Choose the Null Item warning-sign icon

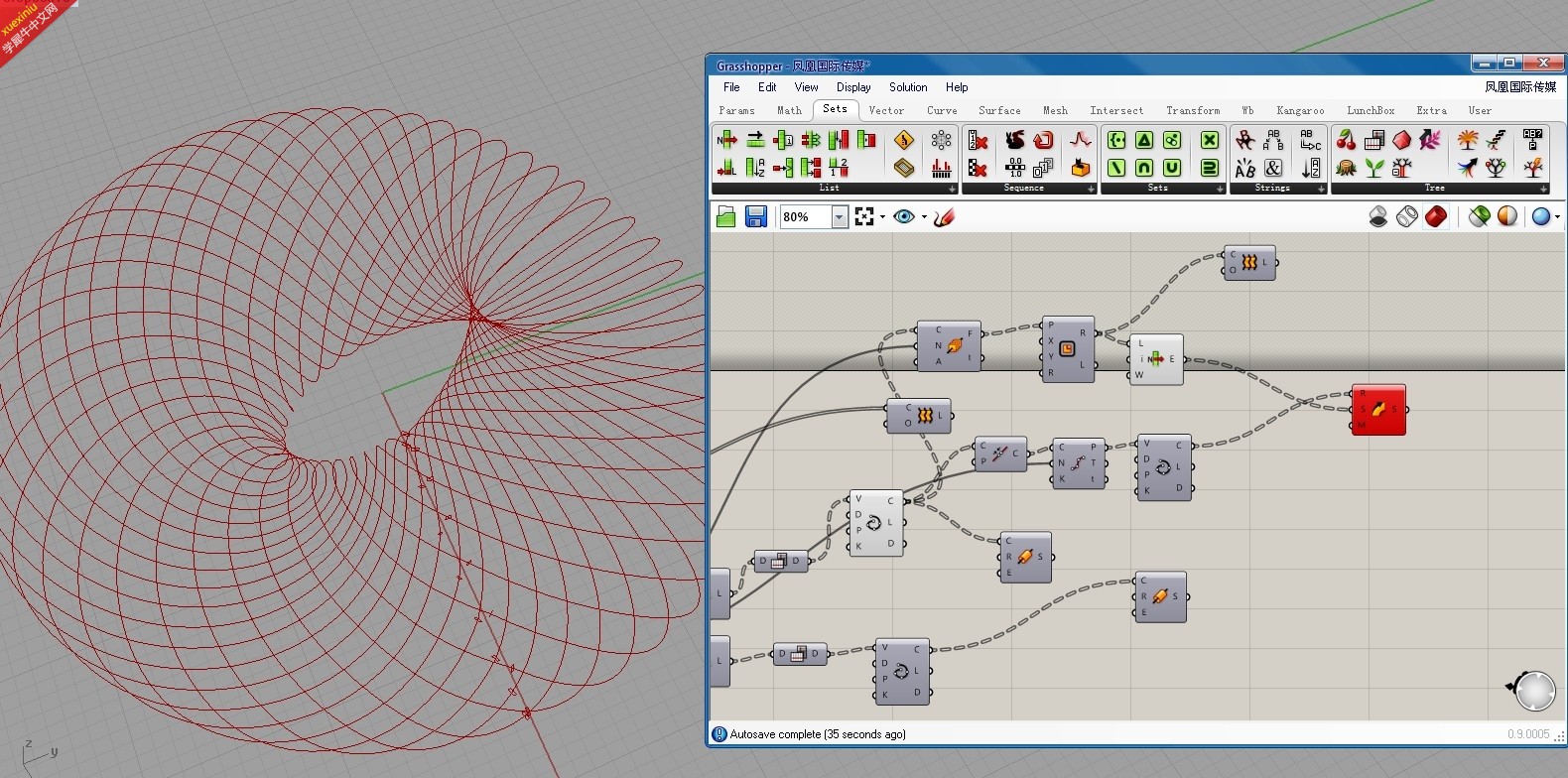click(904, 140)
